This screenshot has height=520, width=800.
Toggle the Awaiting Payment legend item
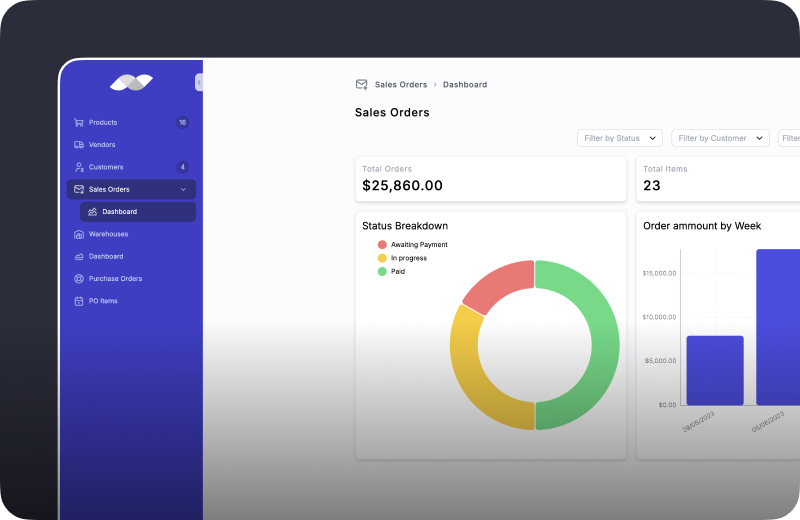click(x=412, y=245)
